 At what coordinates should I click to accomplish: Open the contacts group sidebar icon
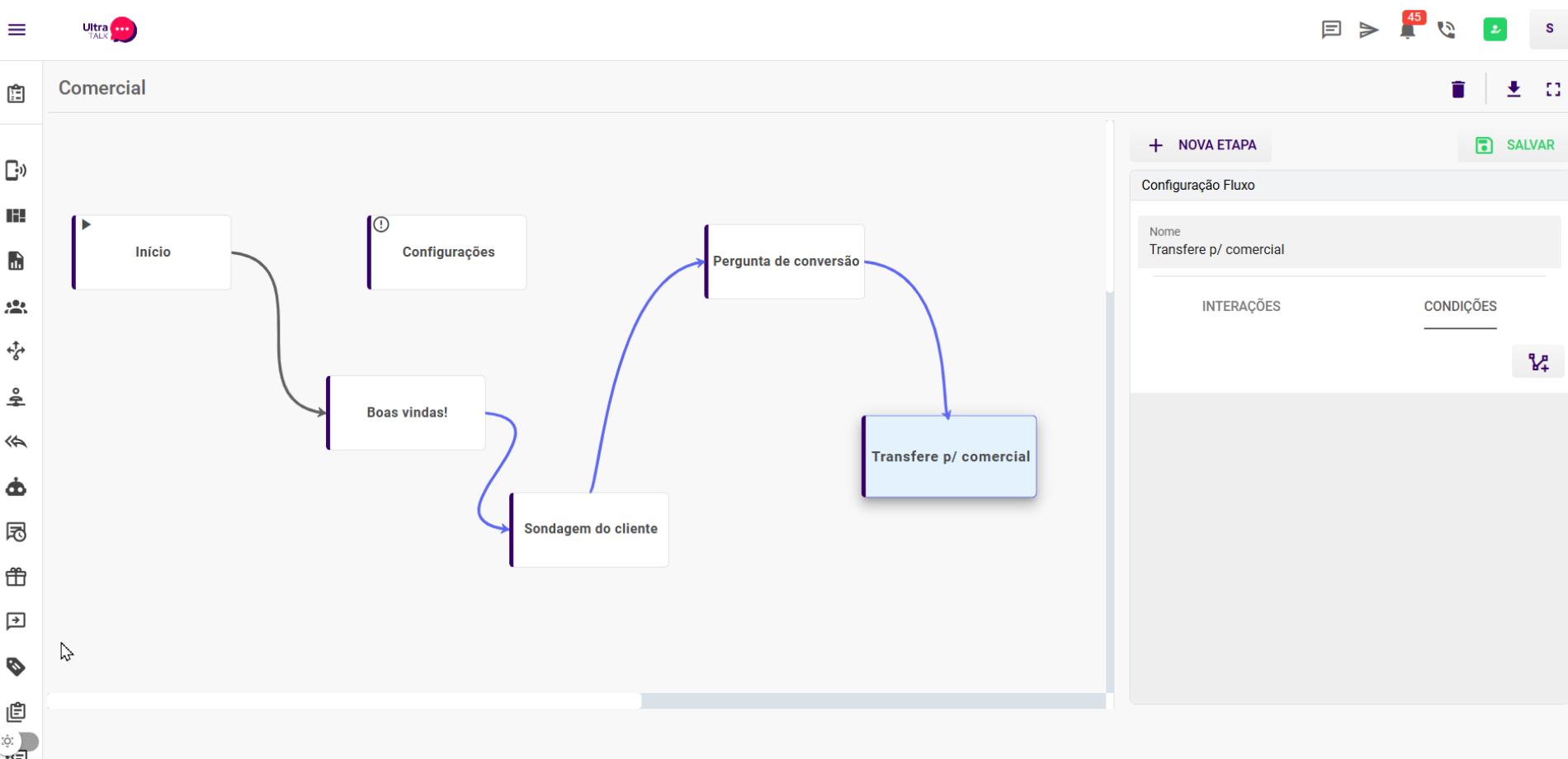click(17, 307)
